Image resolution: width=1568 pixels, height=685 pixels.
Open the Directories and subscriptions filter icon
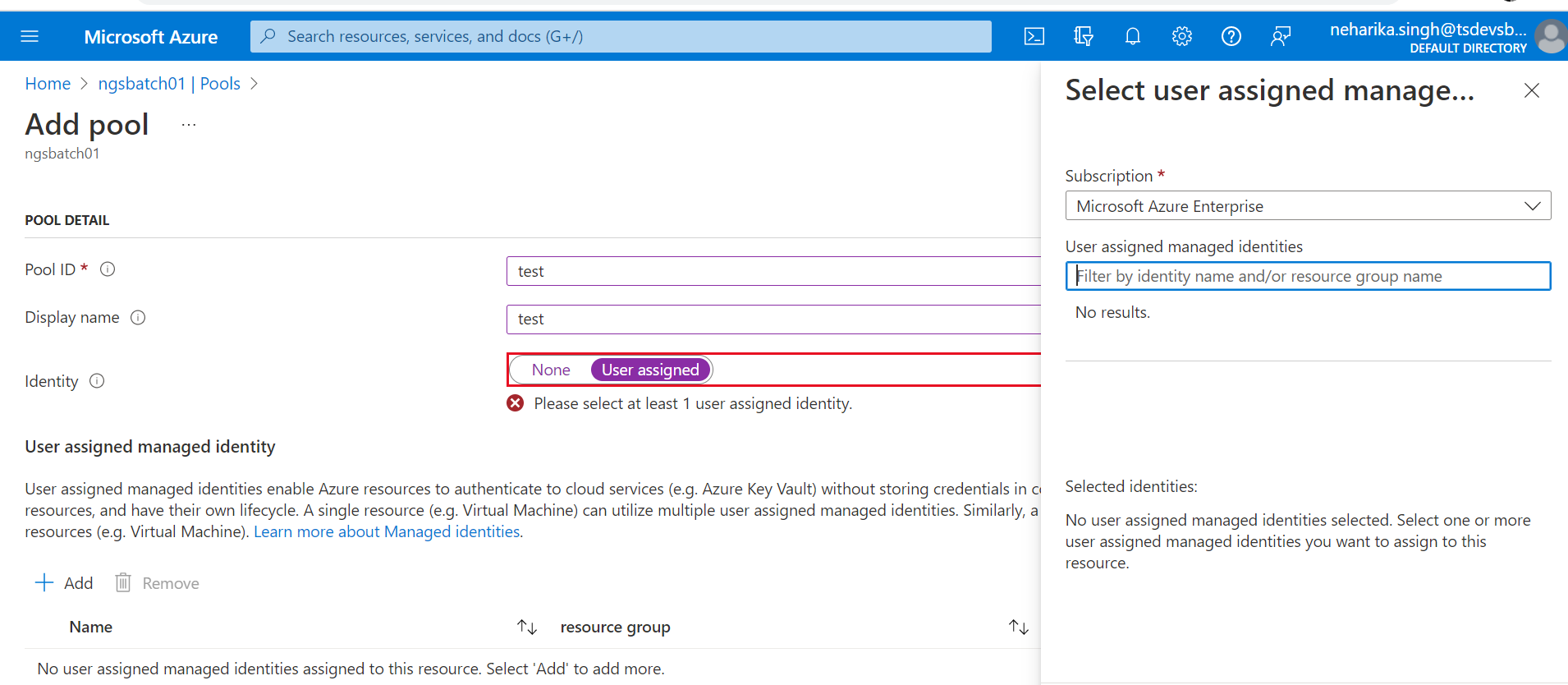tap(1084, 36)
